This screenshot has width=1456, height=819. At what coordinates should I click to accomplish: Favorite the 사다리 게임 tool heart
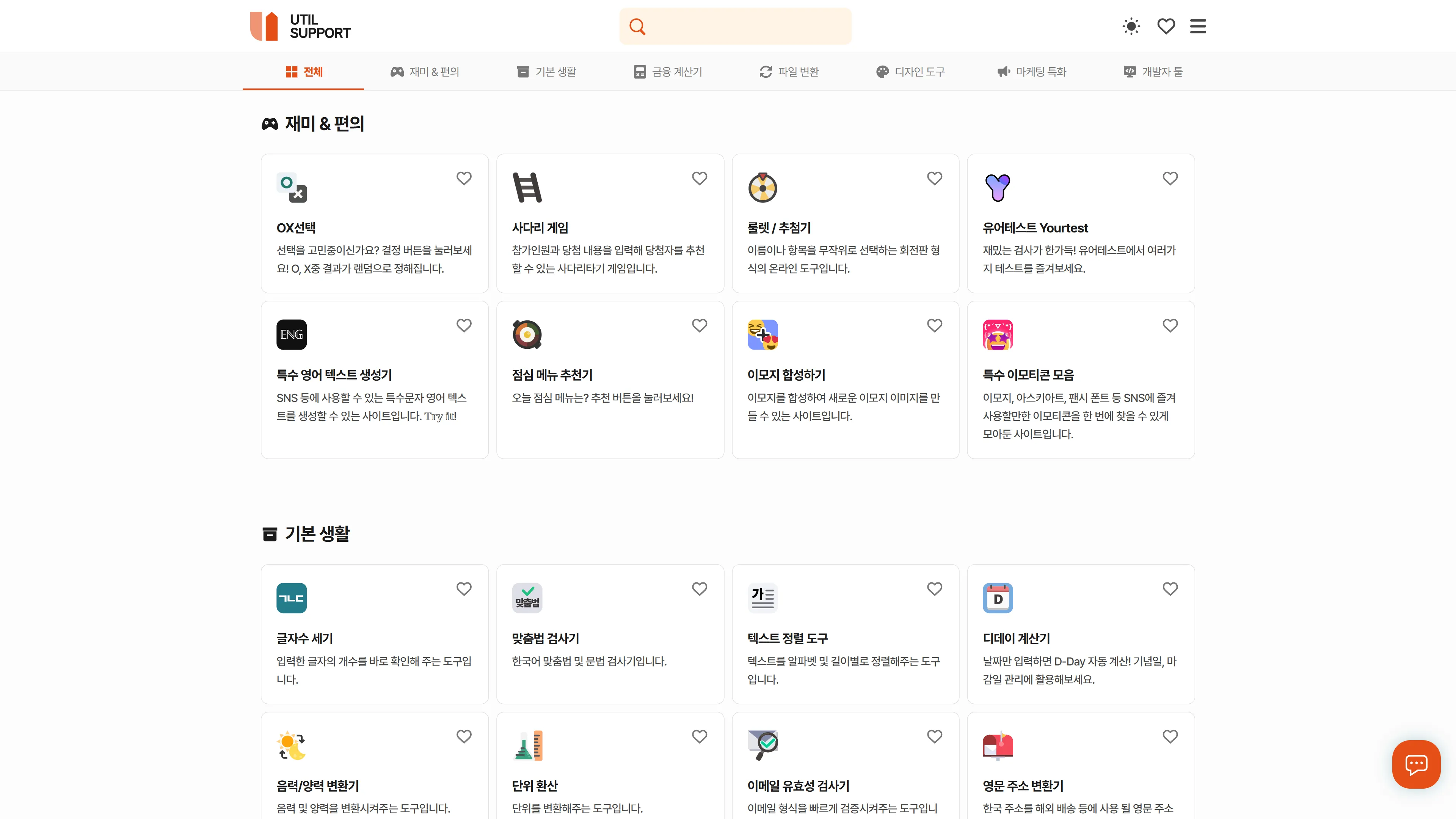pos(699,178)
